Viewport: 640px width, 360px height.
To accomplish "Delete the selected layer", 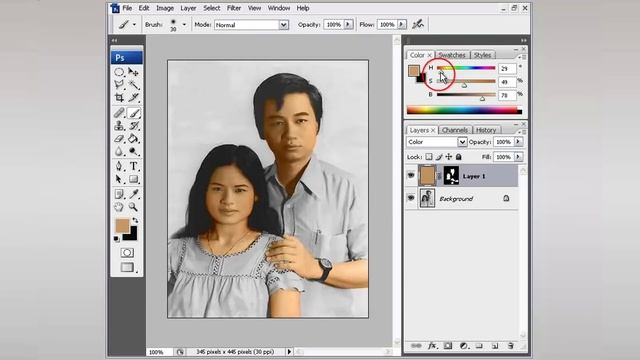I will [x=511, y=346].
